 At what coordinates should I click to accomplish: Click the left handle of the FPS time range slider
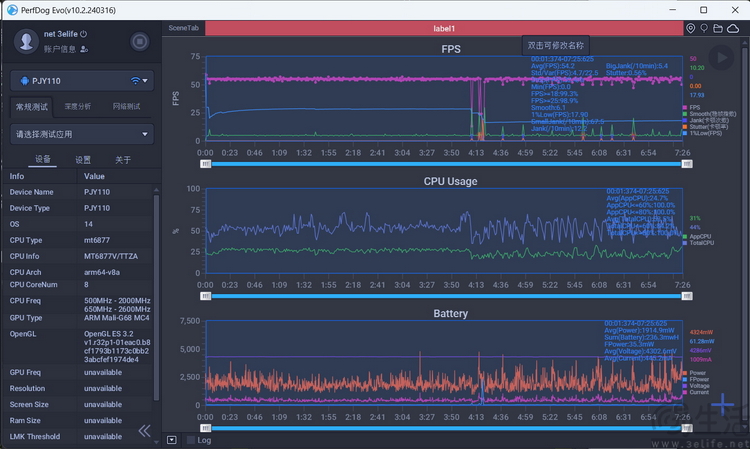click(x=205, y=164)
